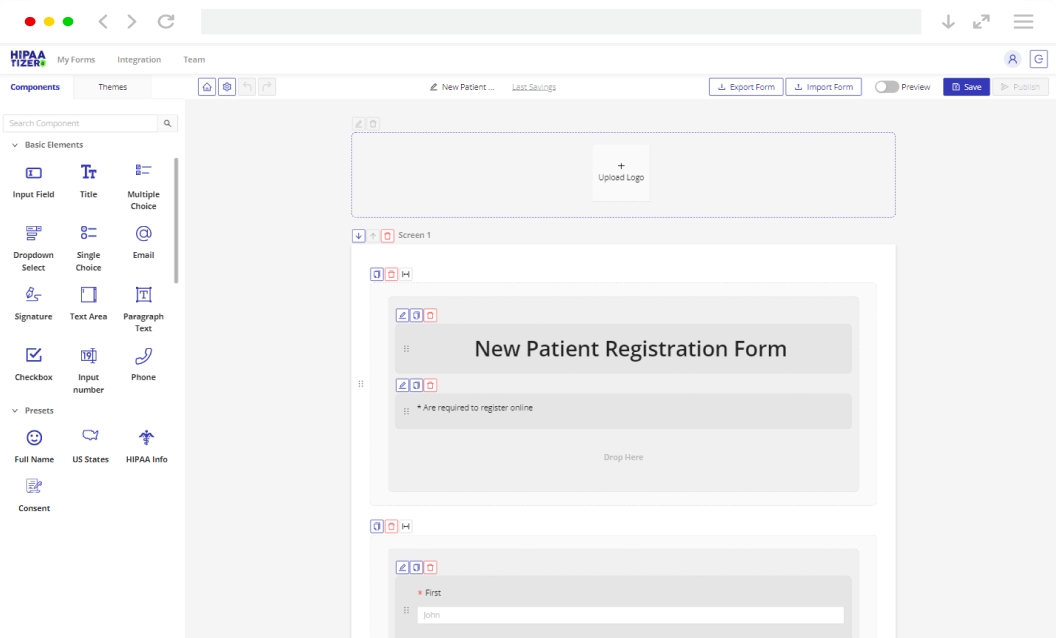Choose the HIPAA Info preset
This screenshot has width=1056, height=638.
pyautogui.click(x=146, y=444)
